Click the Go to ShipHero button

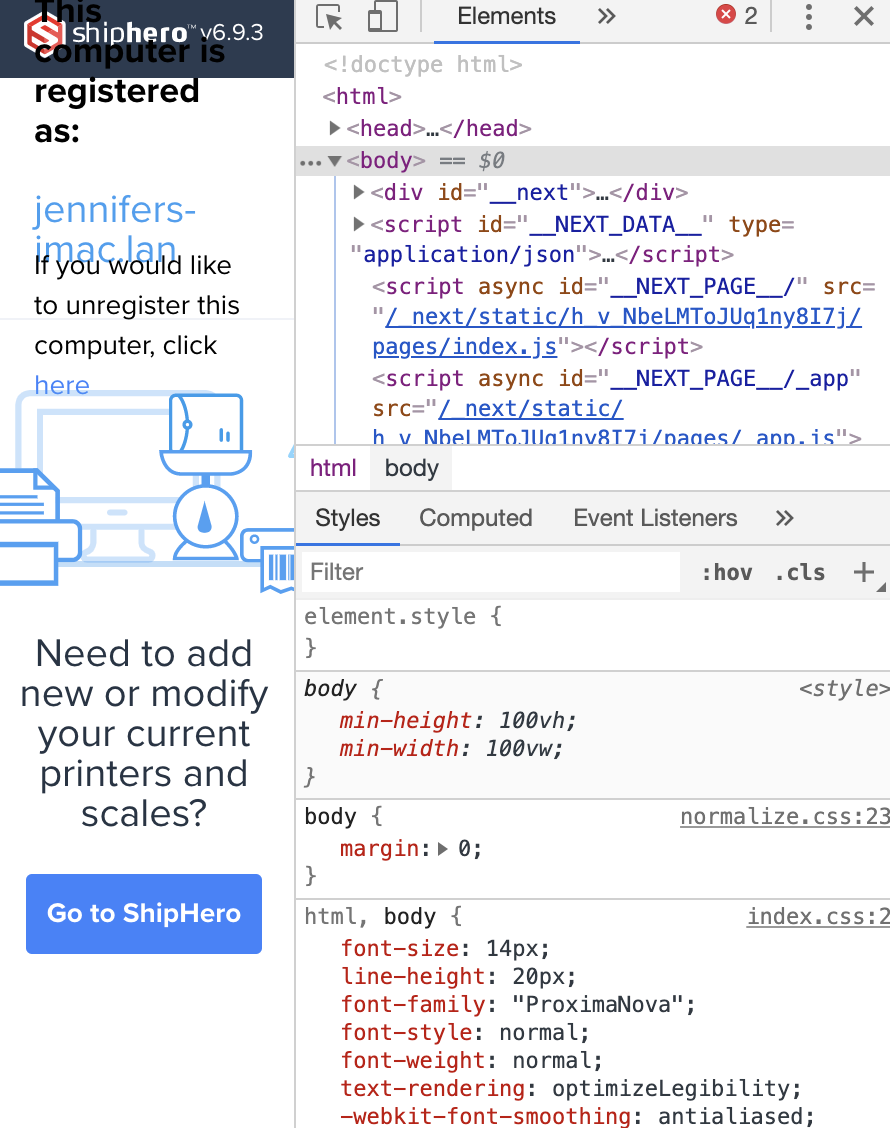pos(144,913)
